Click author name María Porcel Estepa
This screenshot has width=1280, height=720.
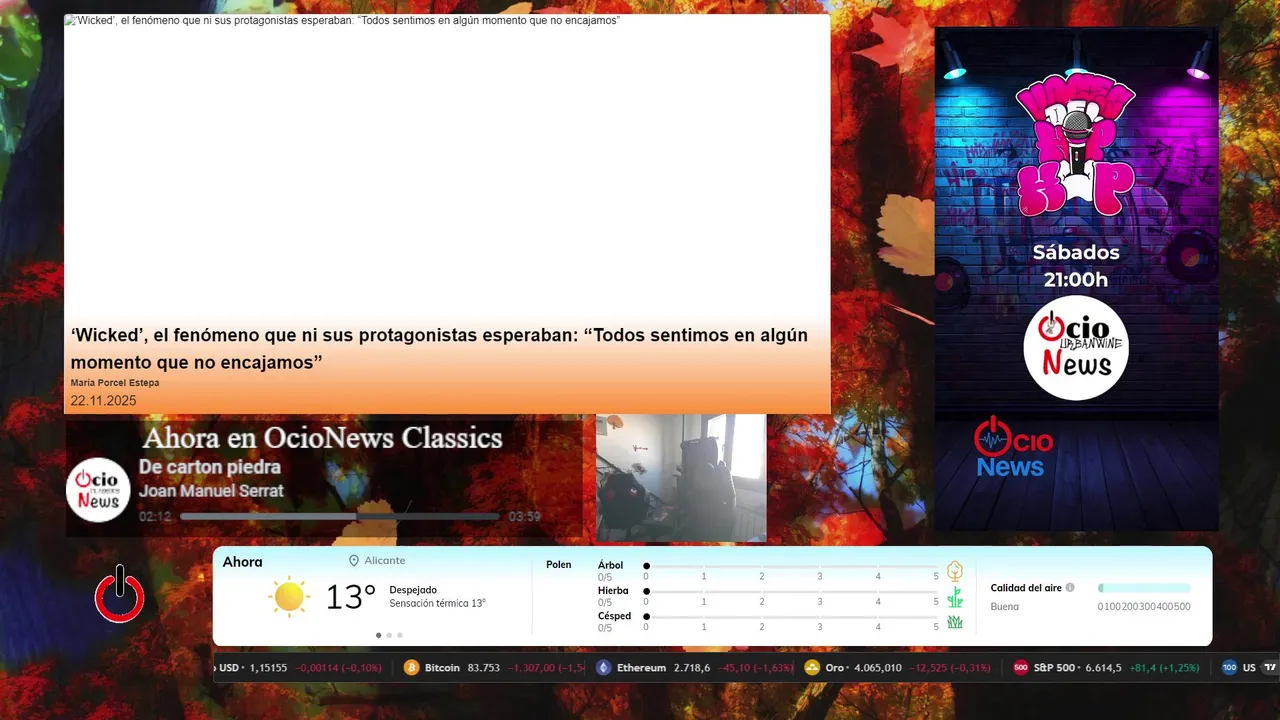[115, 383]
